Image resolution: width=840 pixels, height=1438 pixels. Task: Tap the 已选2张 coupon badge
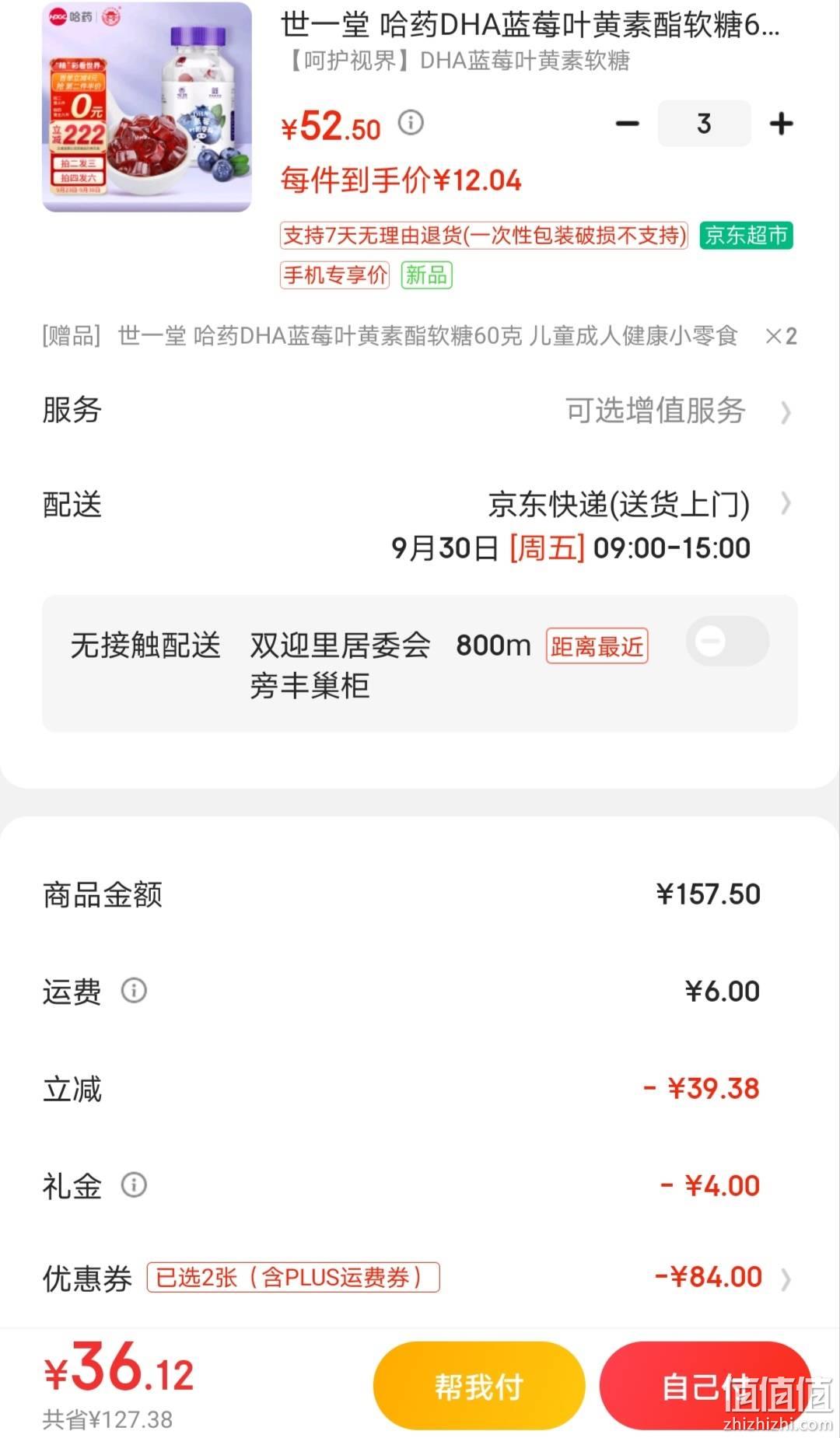(x=293, y=1277)
